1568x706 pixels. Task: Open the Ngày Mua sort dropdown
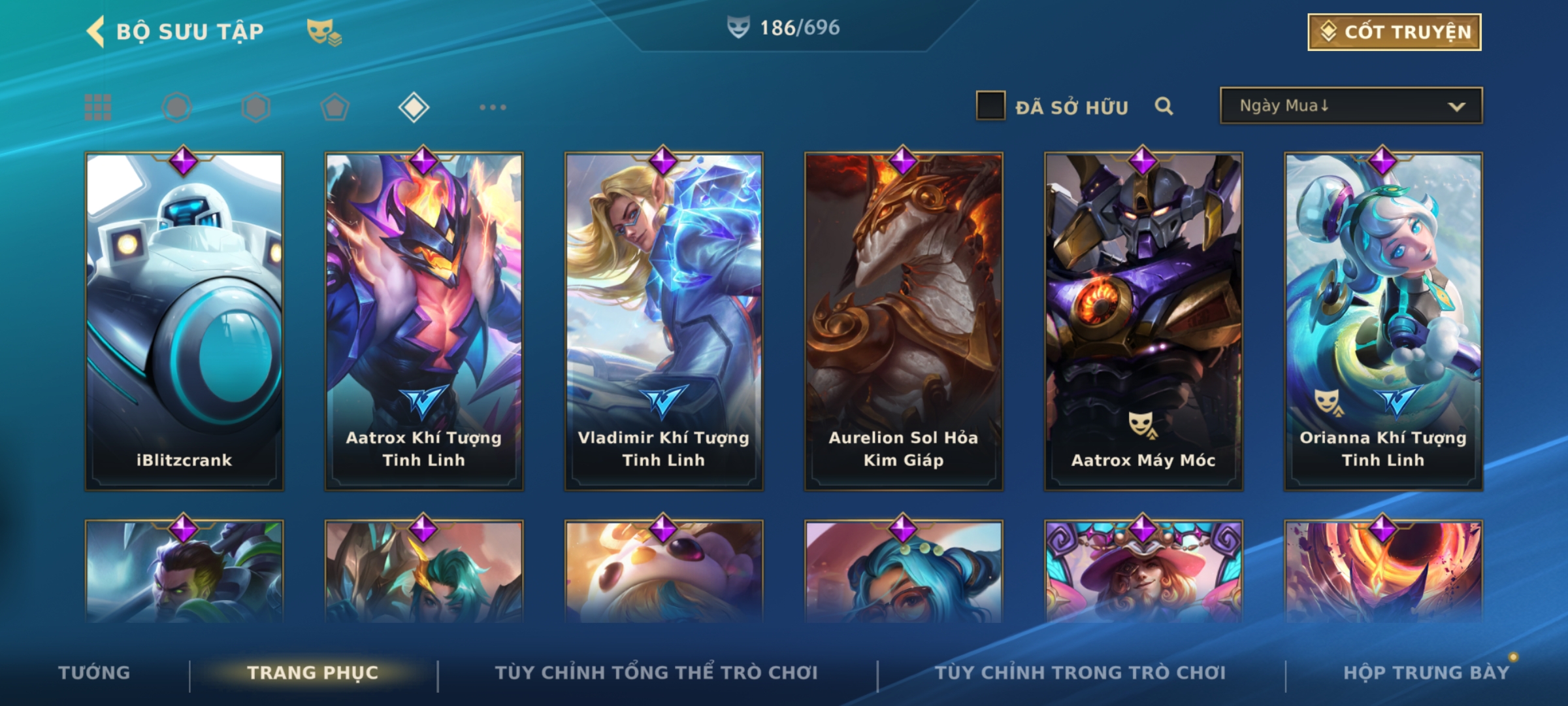coord(1351,105)
